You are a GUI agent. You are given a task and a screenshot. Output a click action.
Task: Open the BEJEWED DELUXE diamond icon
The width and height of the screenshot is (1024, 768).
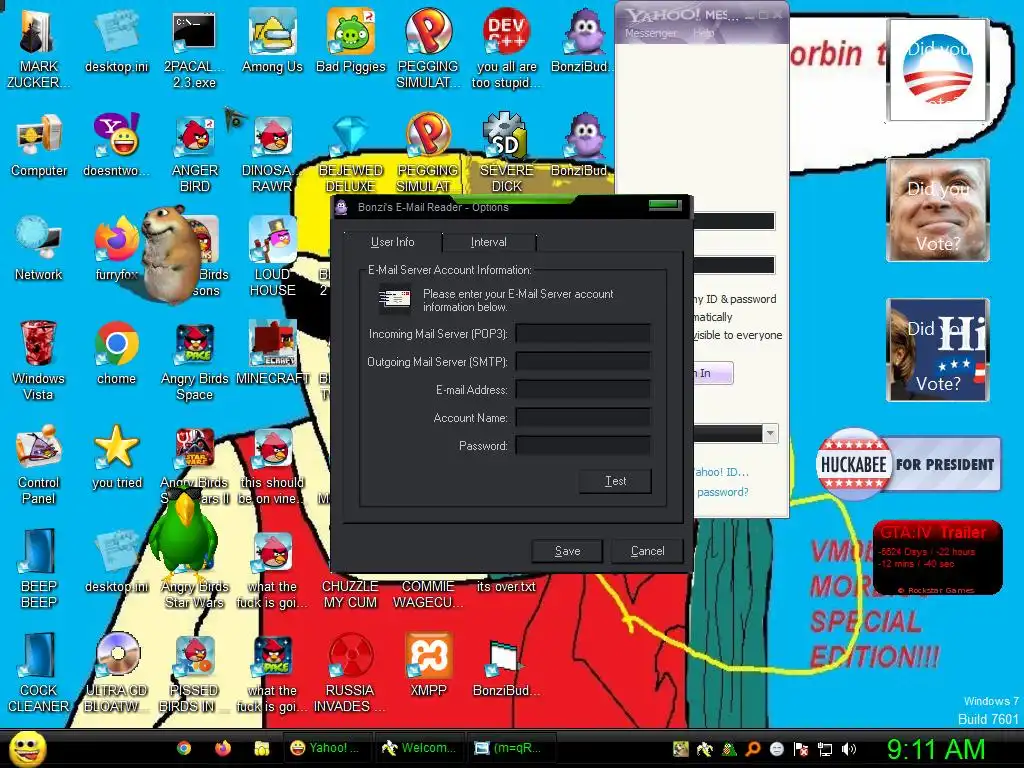[351, 153]
